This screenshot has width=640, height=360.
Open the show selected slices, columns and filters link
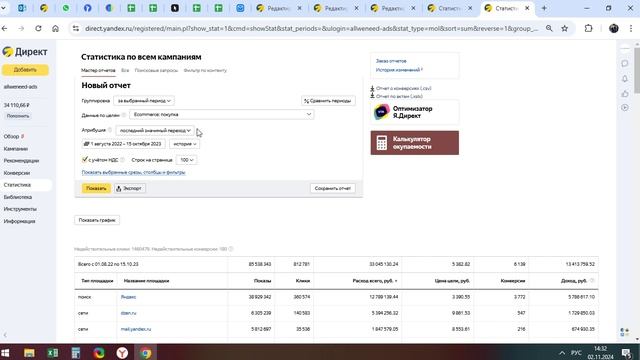tap(133, 172)
